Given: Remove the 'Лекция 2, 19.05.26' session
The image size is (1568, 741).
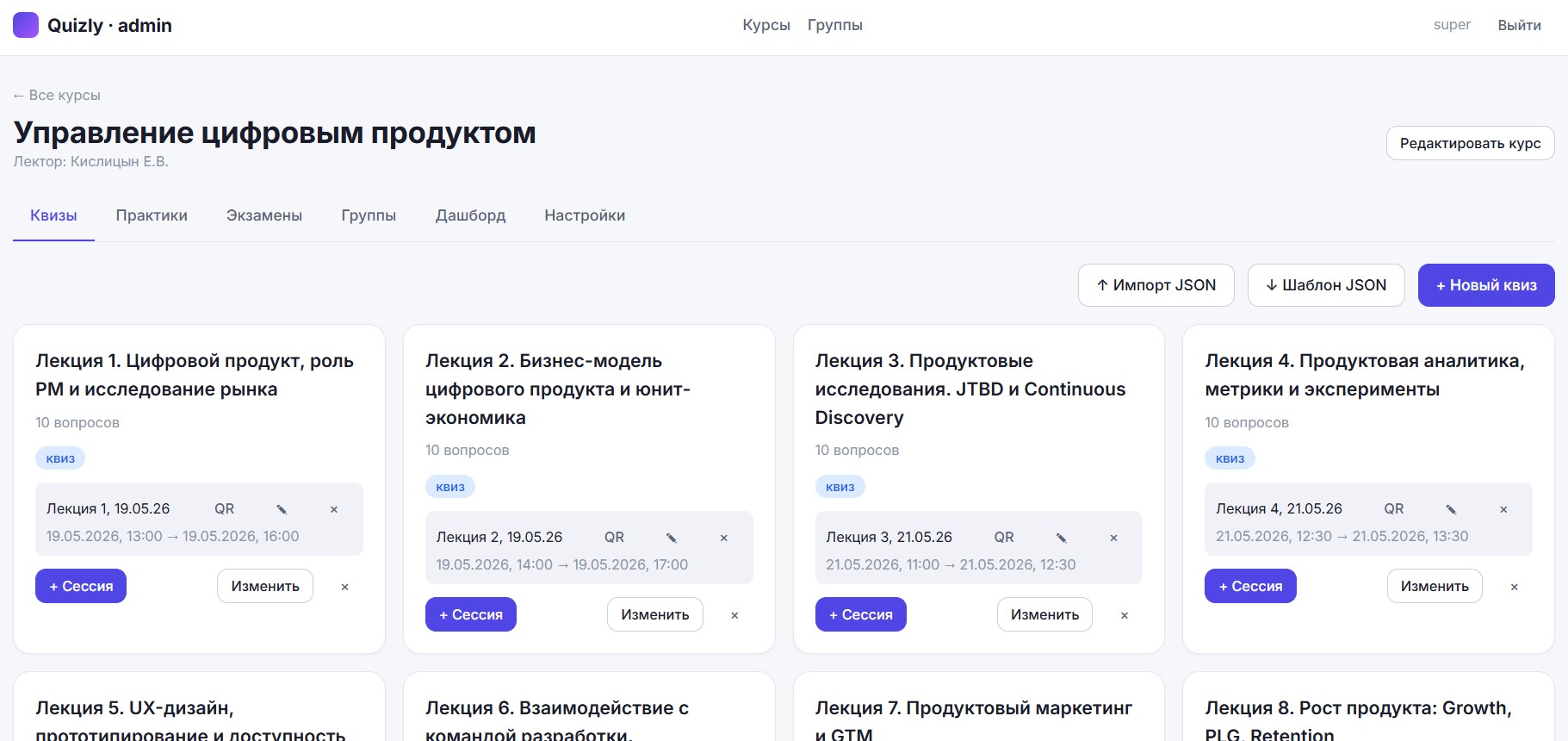Looking at the screenshot, I should [724, 538].
